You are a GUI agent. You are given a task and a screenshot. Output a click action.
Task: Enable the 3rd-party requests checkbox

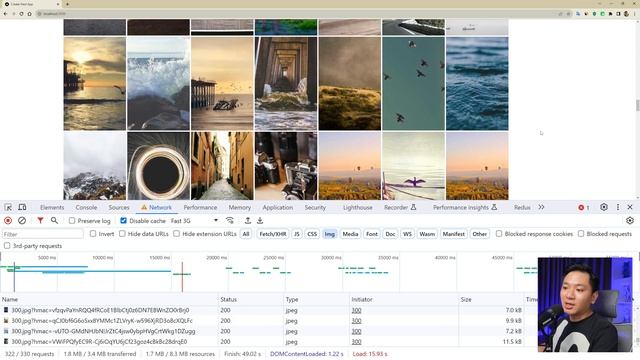tap(7, 246)
